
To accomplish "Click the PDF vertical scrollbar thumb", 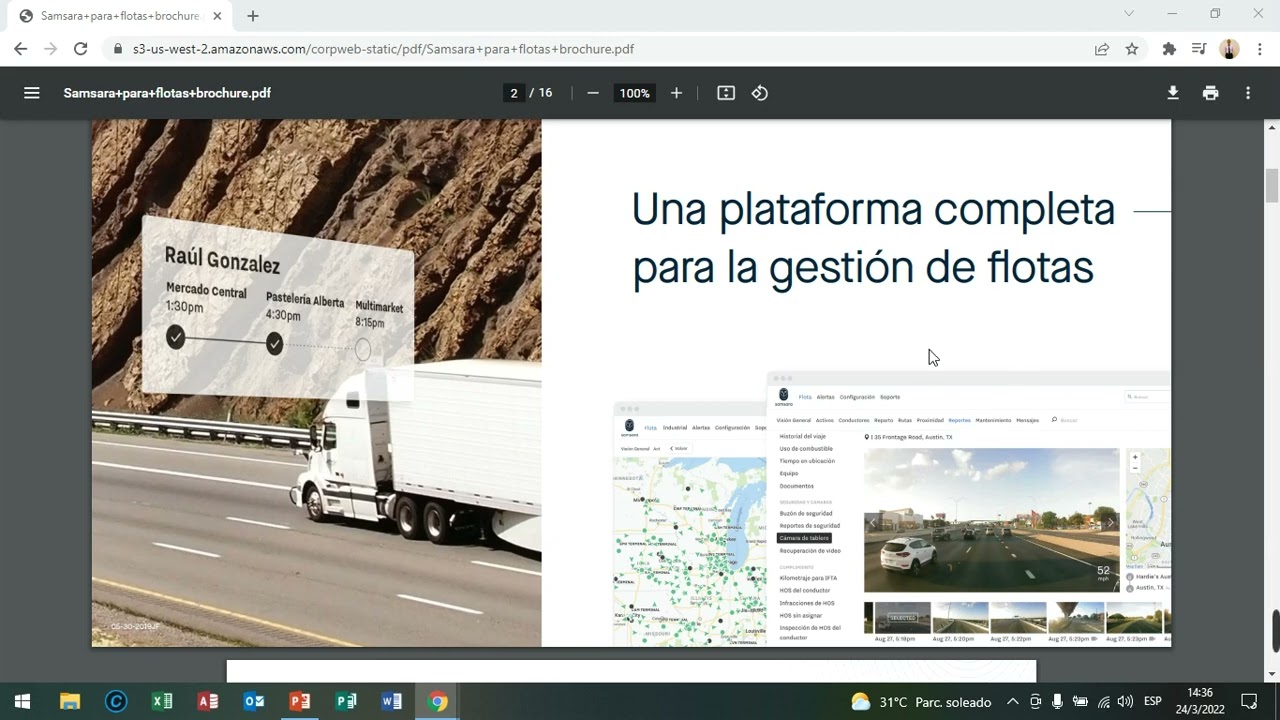I will [x=1273, y=186].
